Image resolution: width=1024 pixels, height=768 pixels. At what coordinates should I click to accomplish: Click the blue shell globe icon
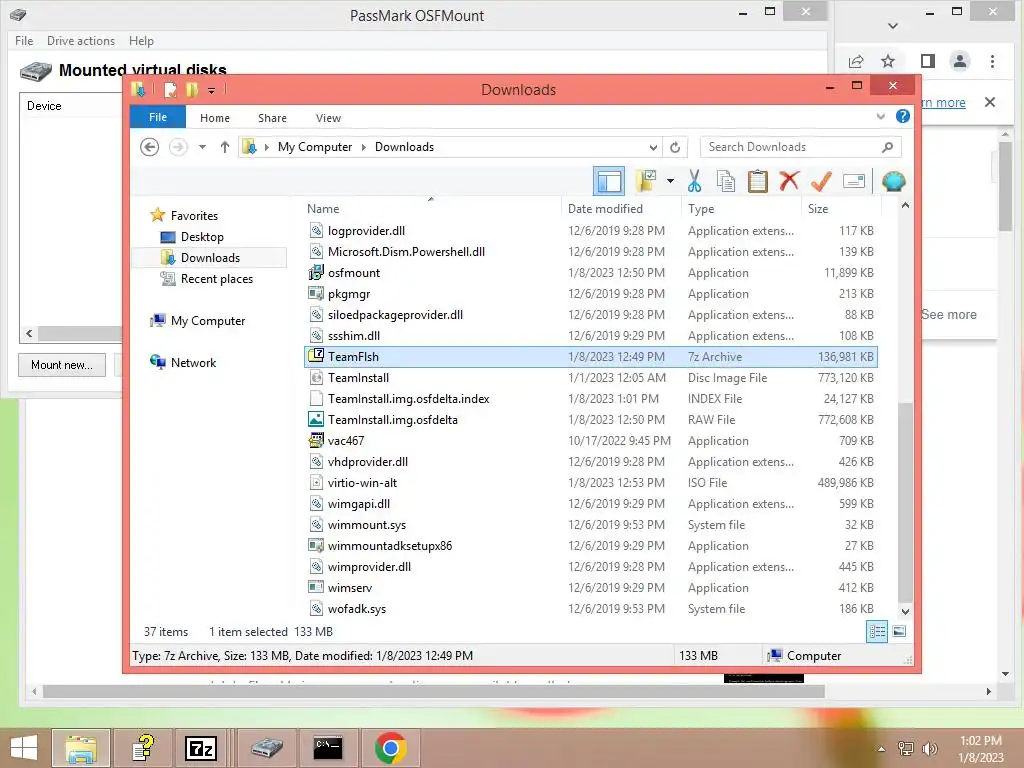(x=893, y=181)
